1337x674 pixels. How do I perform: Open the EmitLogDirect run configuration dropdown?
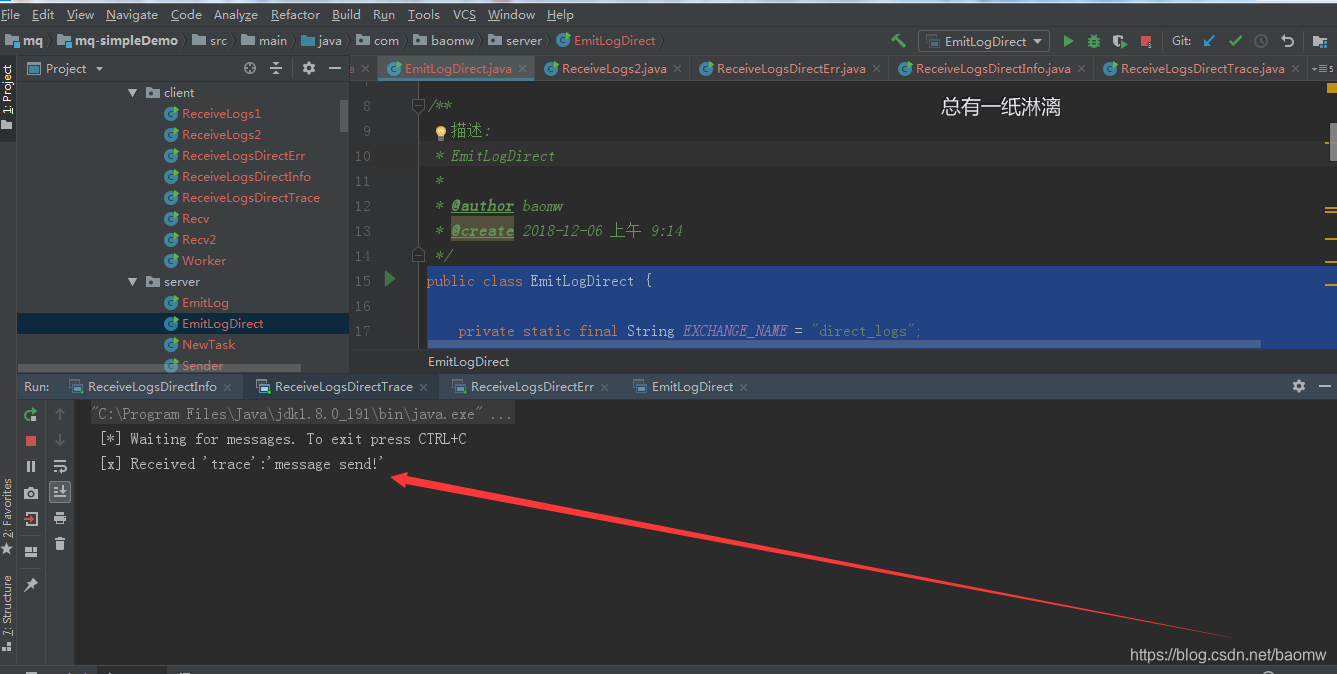pyautogui.click(x=984, y=42)
